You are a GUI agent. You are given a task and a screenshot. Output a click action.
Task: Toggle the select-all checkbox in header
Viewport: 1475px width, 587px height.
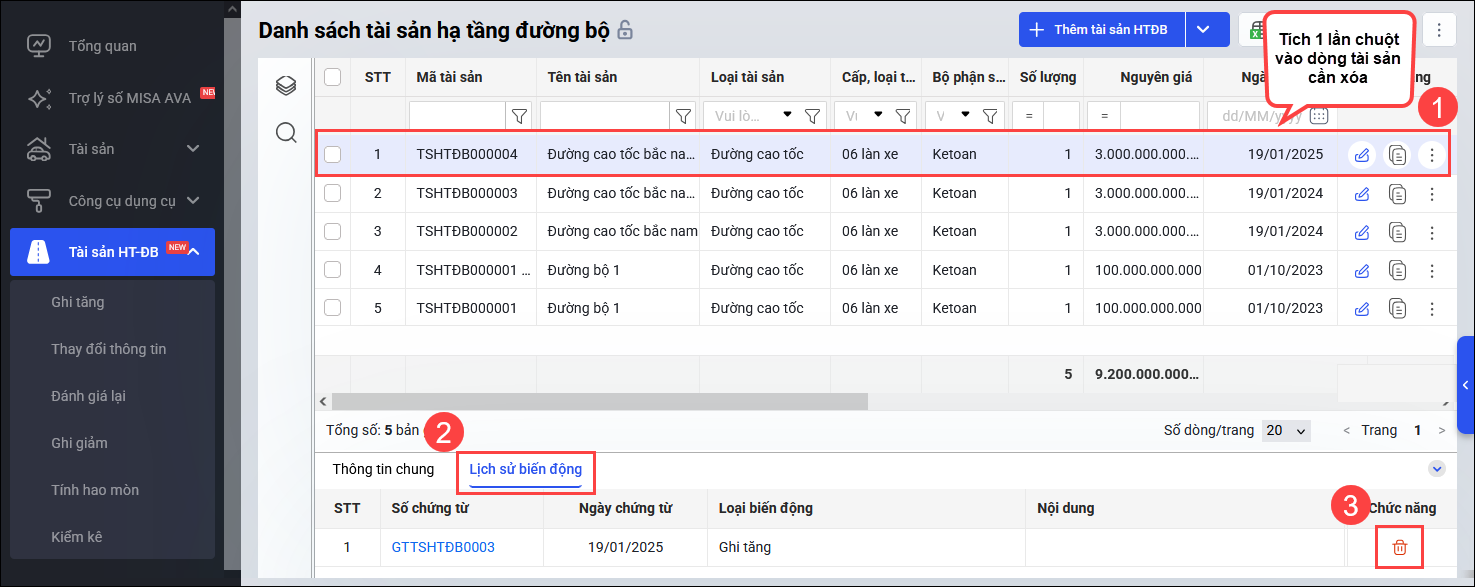point(333,77)
